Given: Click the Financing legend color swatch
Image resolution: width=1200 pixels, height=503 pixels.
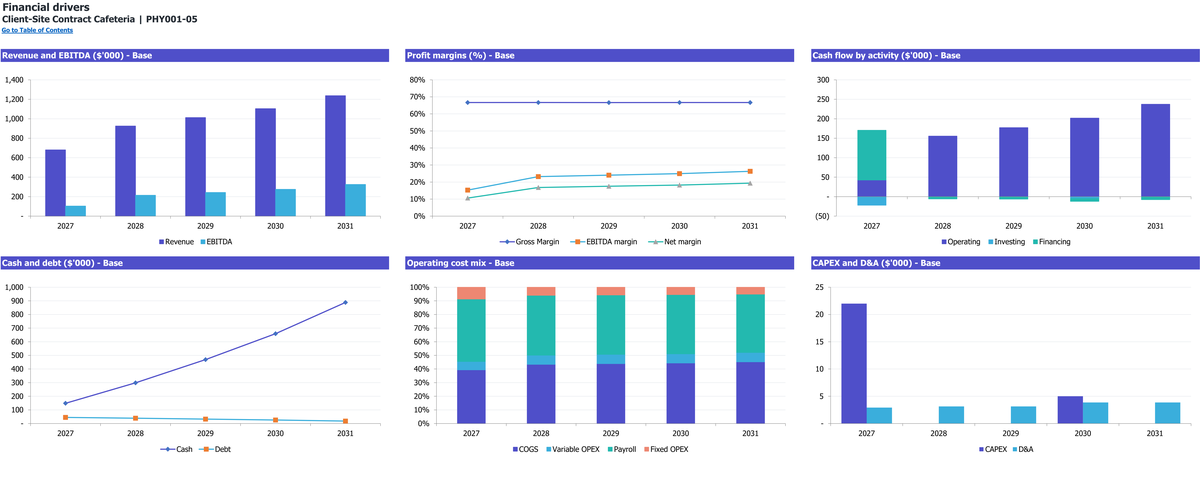Looking at the screenshot, I should click(x=1037, y=242).
